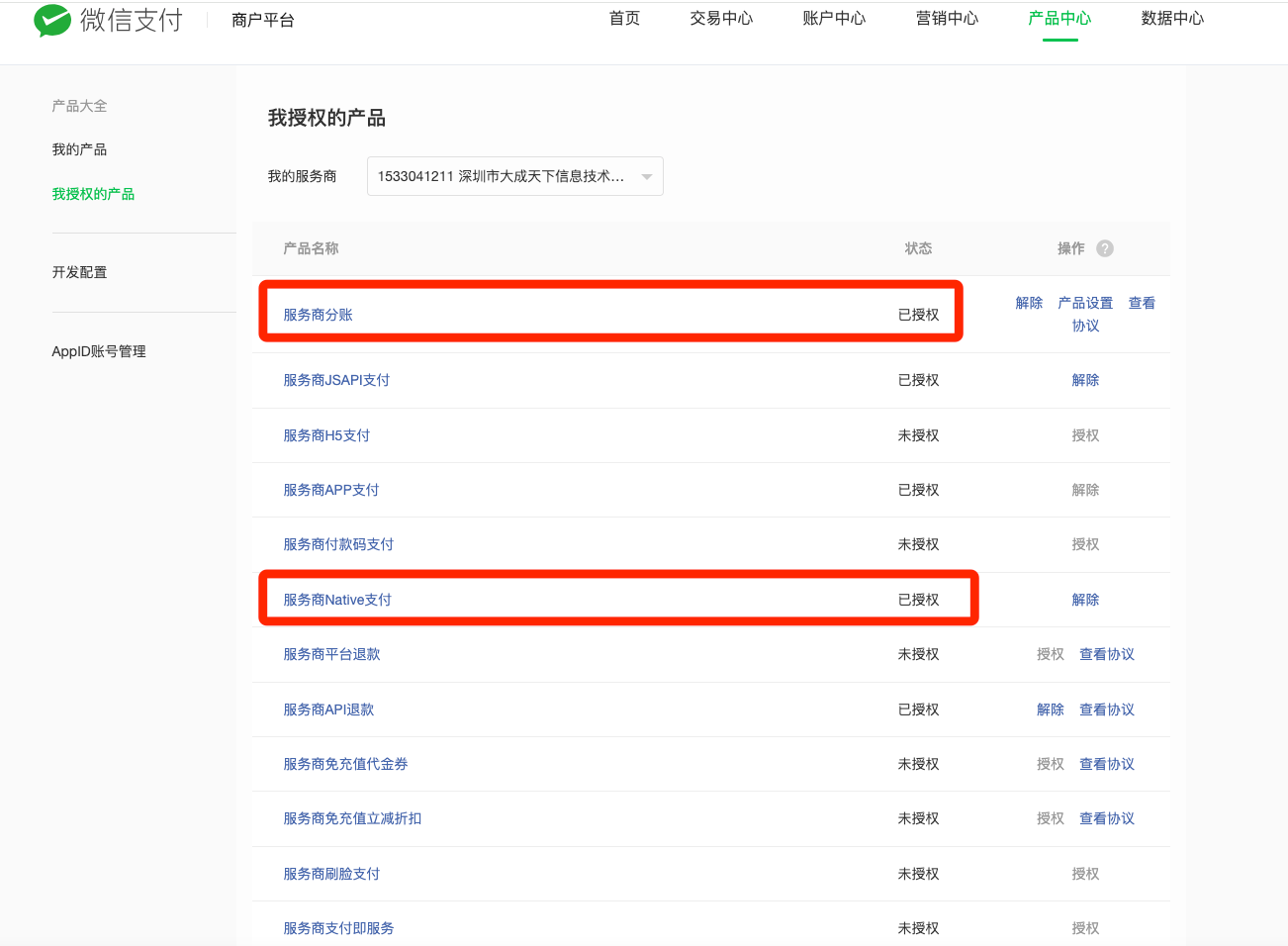The width and height of the screenshot is (1288, 946).
Task: Click the help question mark next to 操作
Action: tap(1105, 248)
